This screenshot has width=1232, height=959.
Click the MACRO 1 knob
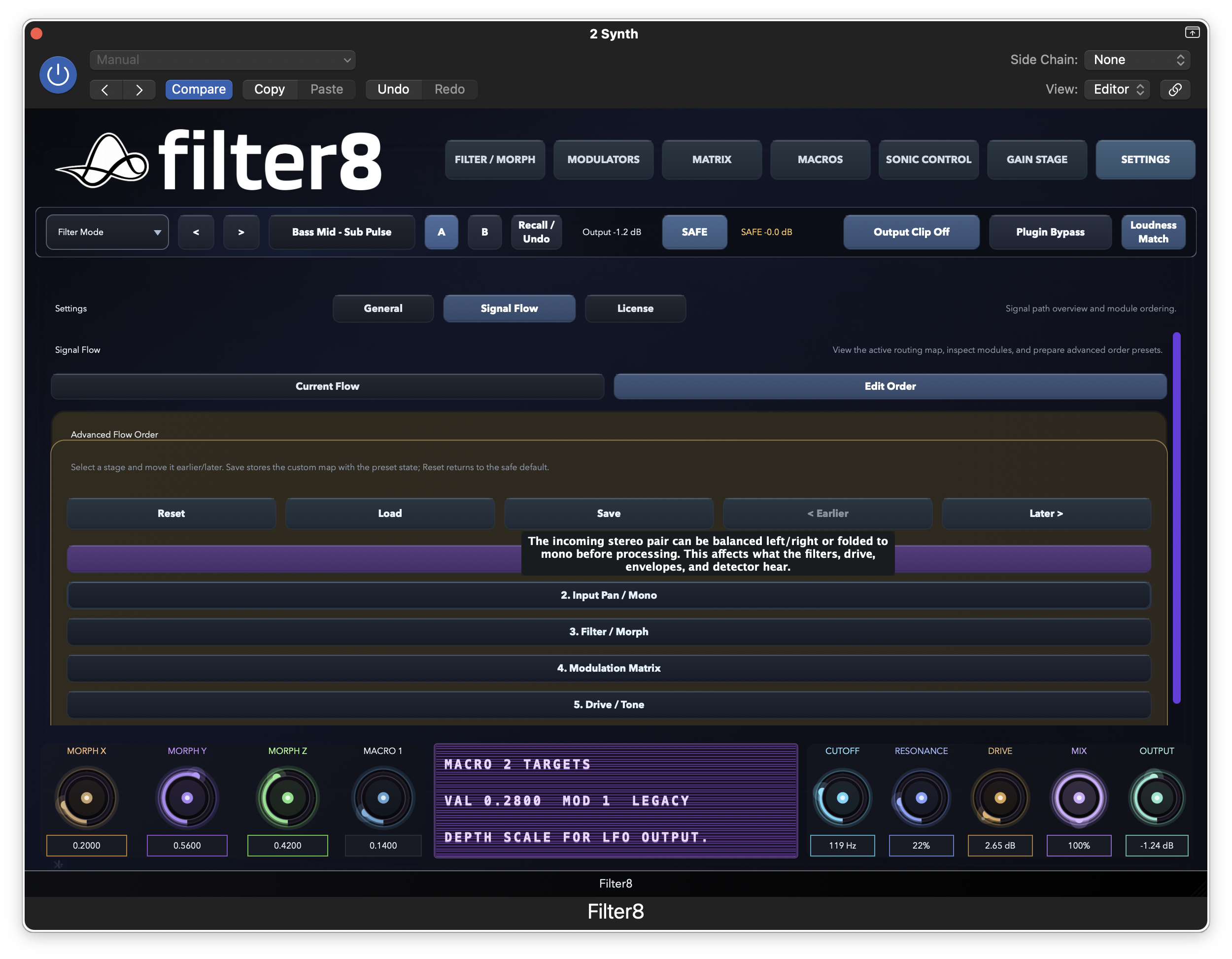(383, 798)
